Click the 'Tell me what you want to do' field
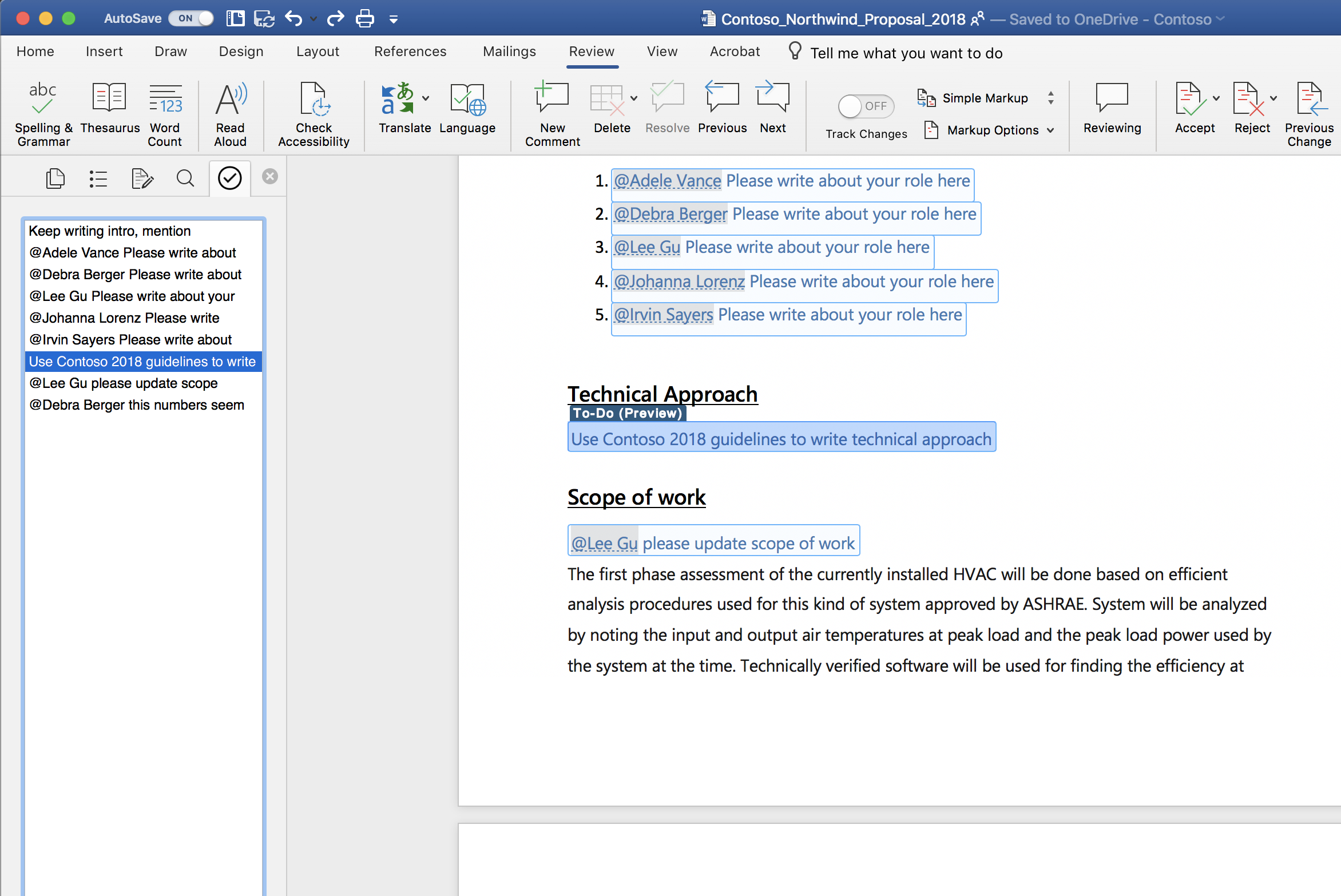This screenshot has height=896, width=1341. pyautogui.click(x=906, y=53)
